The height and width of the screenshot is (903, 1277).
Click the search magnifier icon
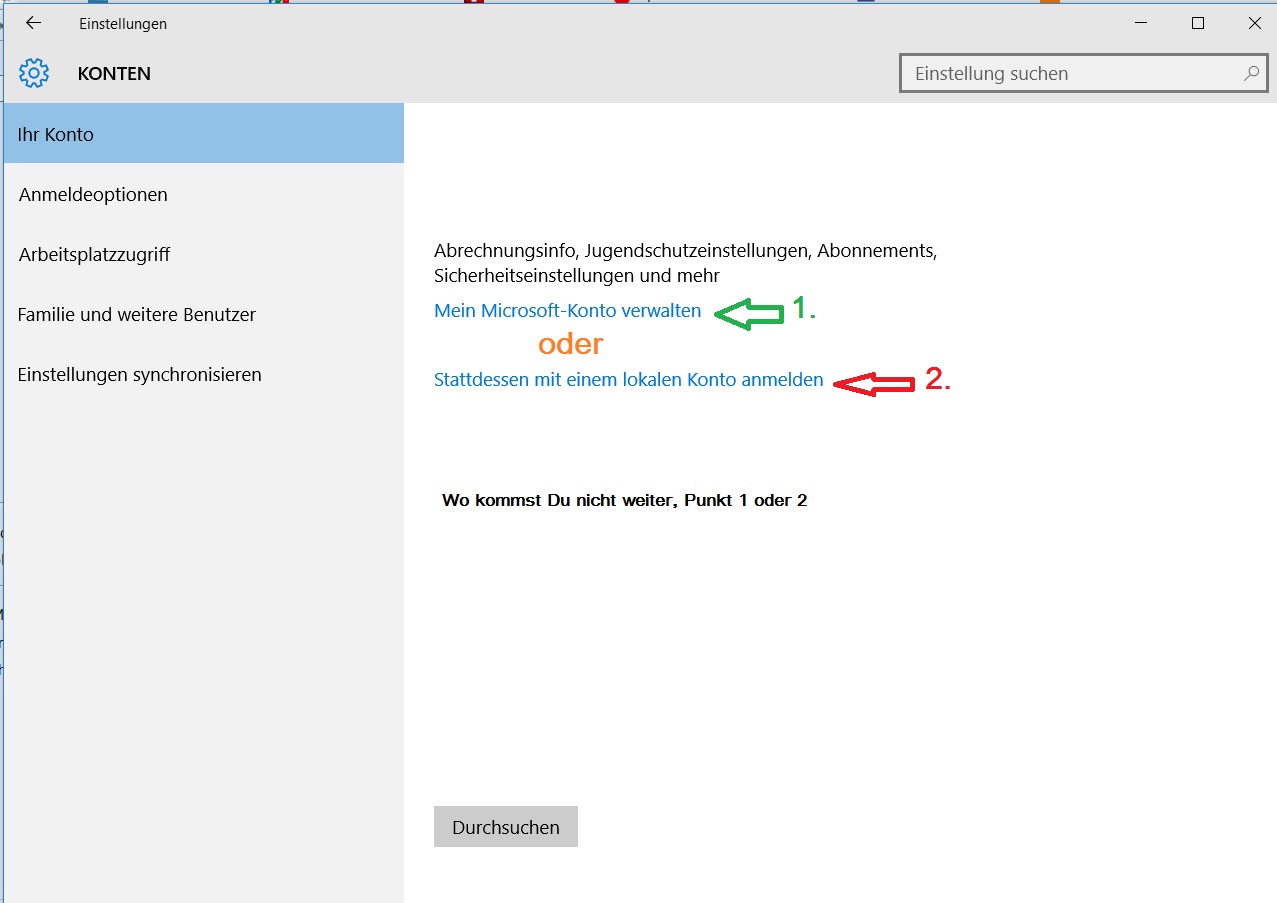(1250, 73)
